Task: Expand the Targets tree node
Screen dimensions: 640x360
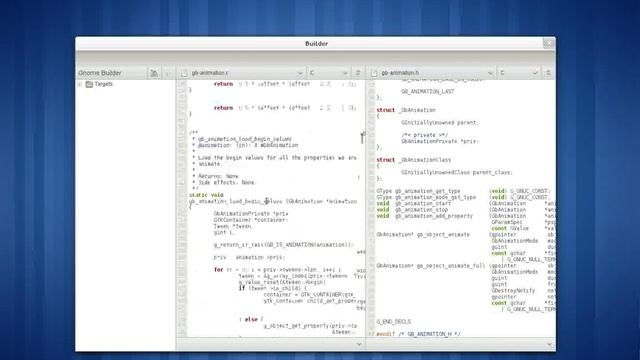Action: 80,84
